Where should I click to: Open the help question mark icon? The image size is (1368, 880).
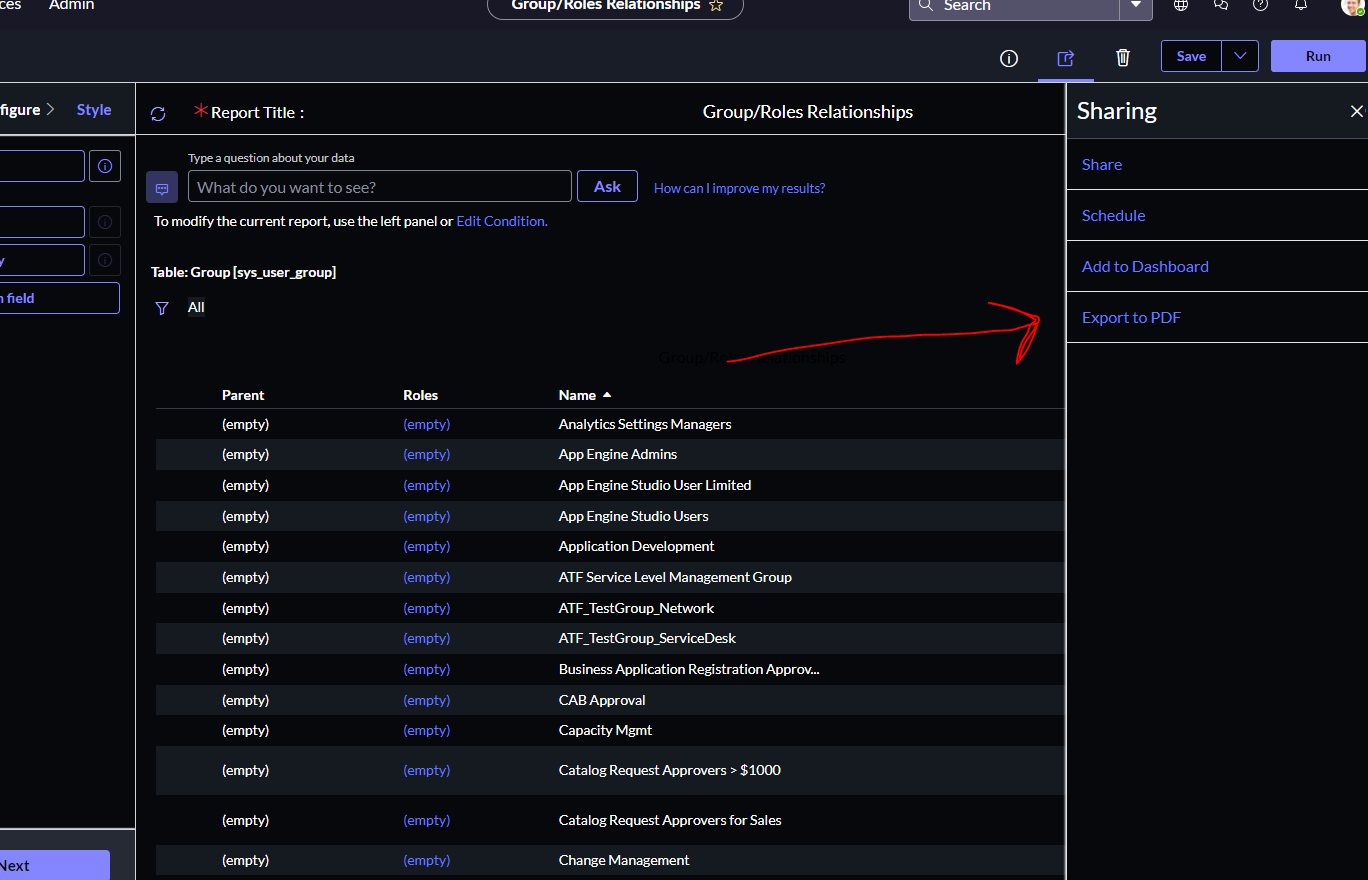1260,6
